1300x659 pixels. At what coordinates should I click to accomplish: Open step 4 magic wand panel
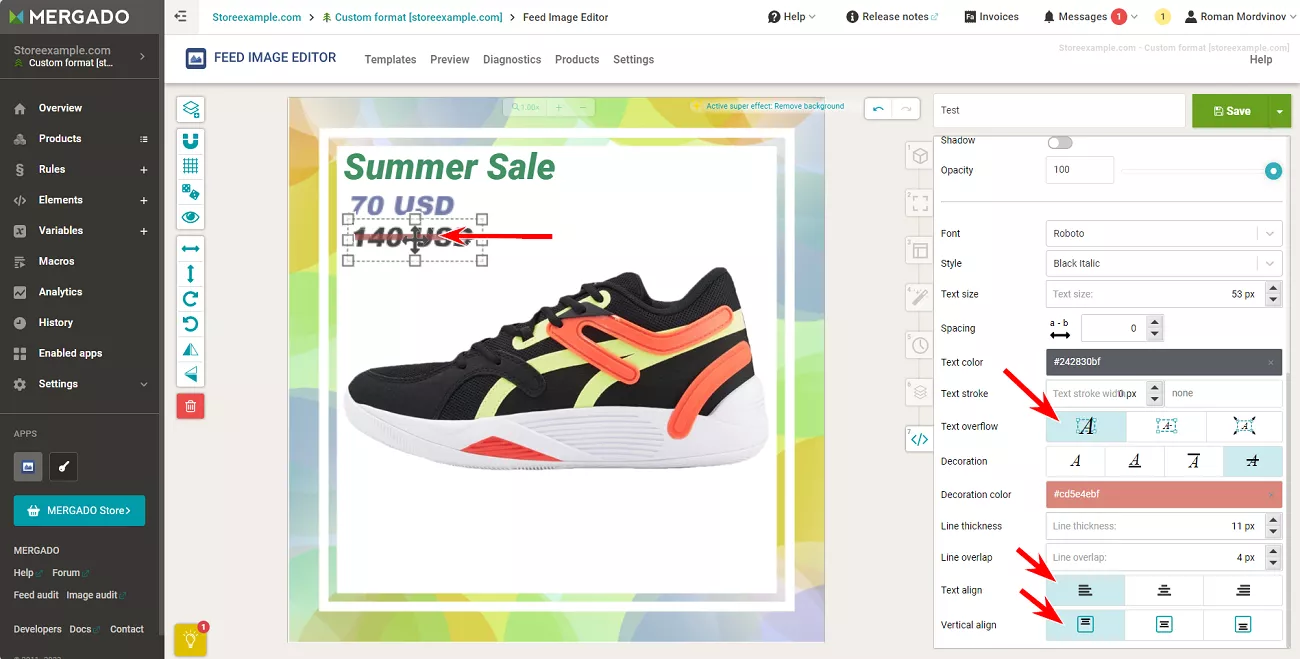pyautogui.click(x=920, y=298)
